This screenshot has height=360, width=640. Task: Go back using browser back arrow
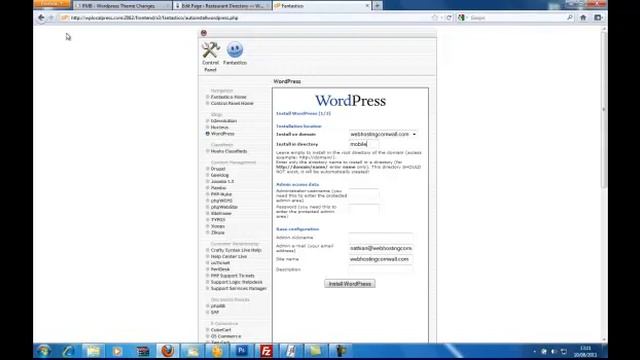41,18
